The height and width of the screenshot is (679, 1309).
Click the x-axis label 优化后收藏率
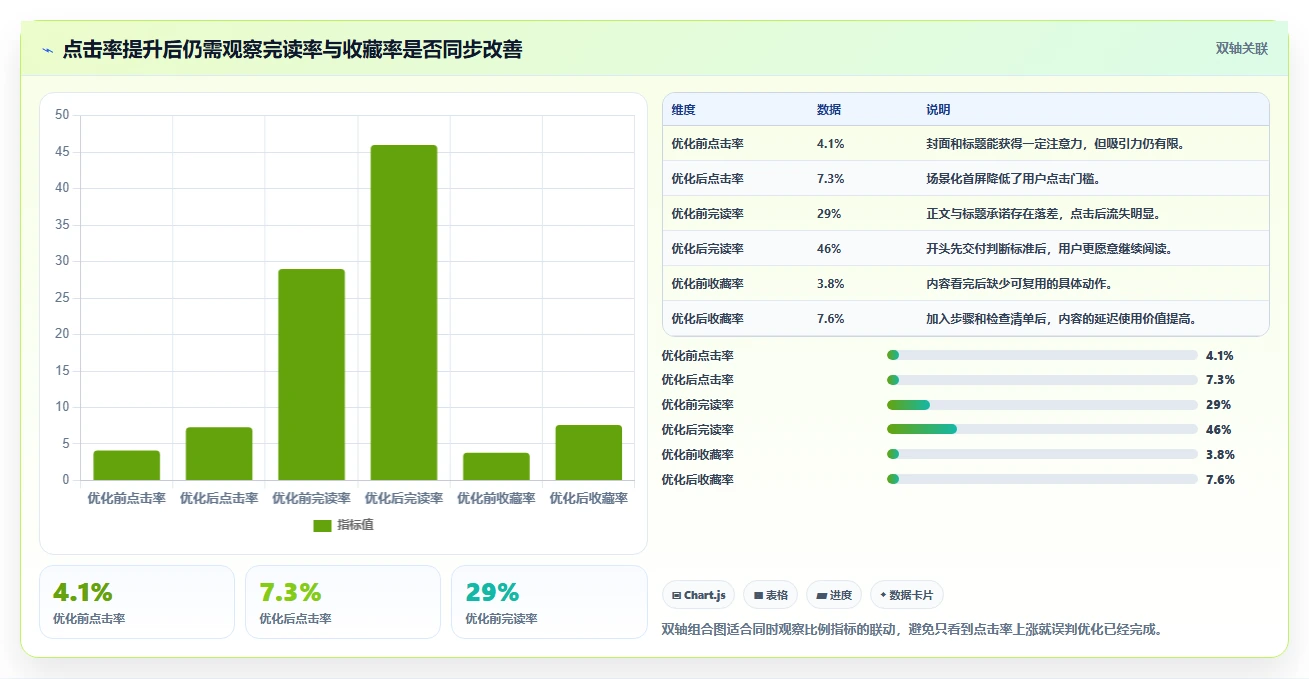[589, 498]
